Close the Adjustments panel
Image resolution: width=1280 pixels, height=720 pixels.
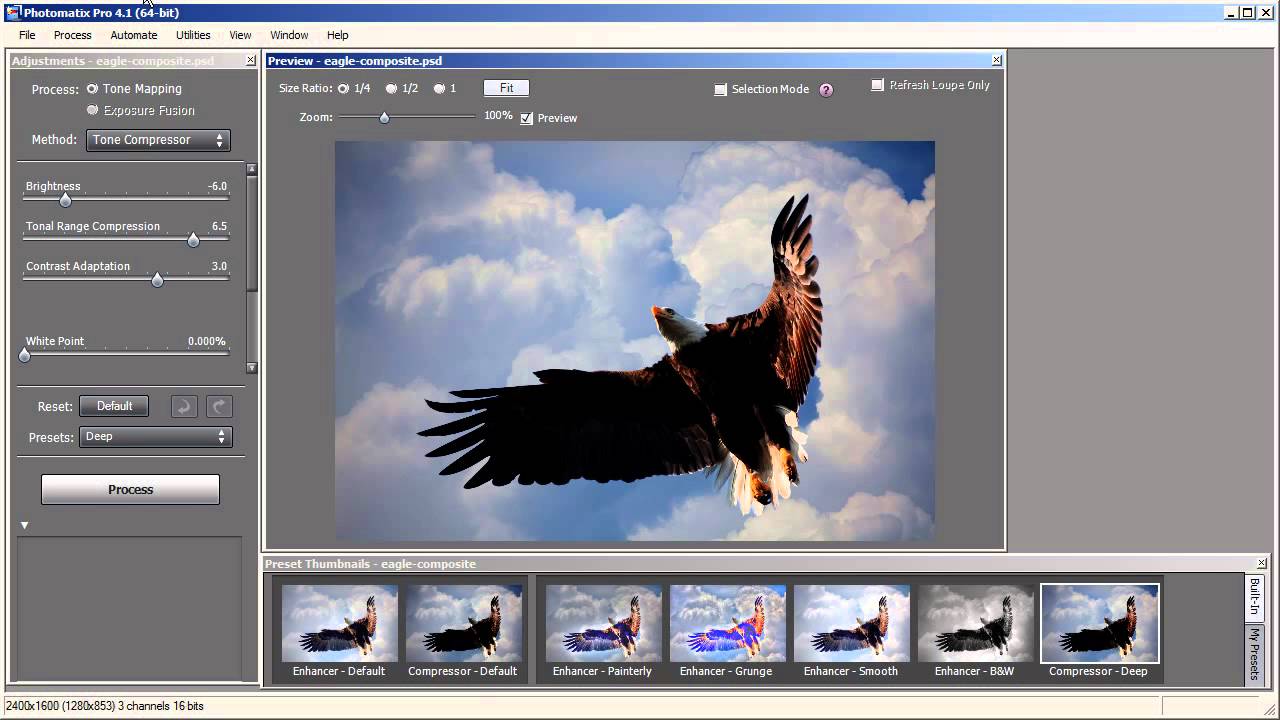[250, 61]
